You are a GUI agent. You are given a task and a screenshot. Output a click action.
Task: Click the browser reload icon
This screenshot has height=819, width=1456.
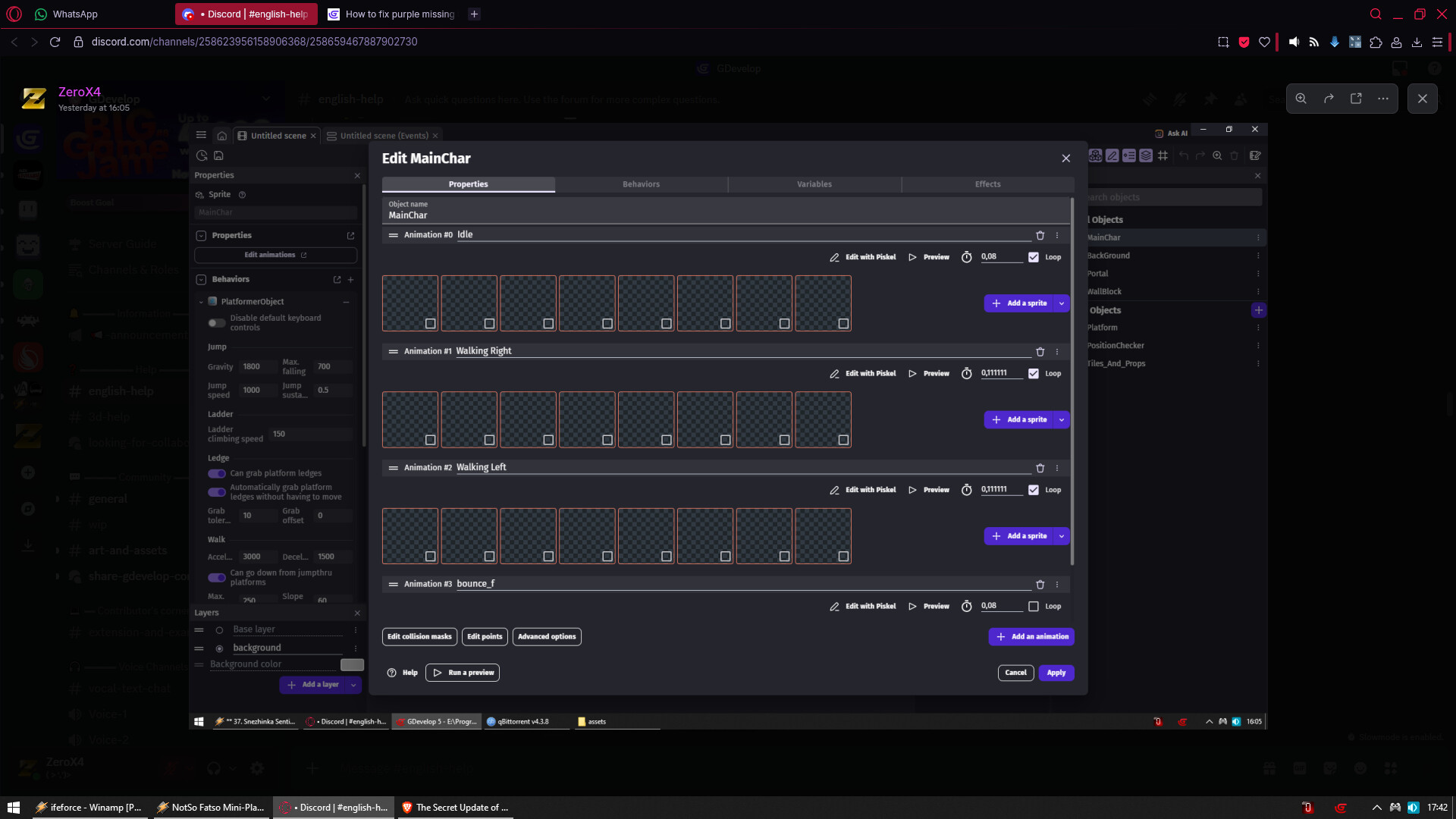55,42
